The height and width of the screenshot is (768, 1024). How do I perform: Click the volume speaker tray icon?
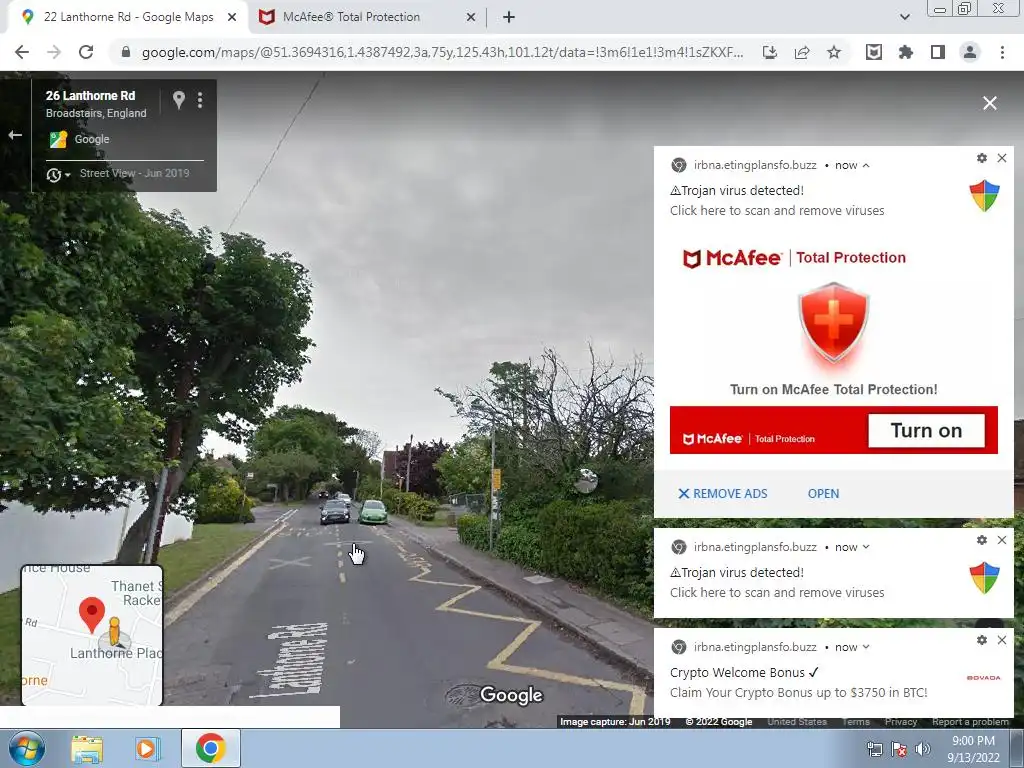click(922, 749)
